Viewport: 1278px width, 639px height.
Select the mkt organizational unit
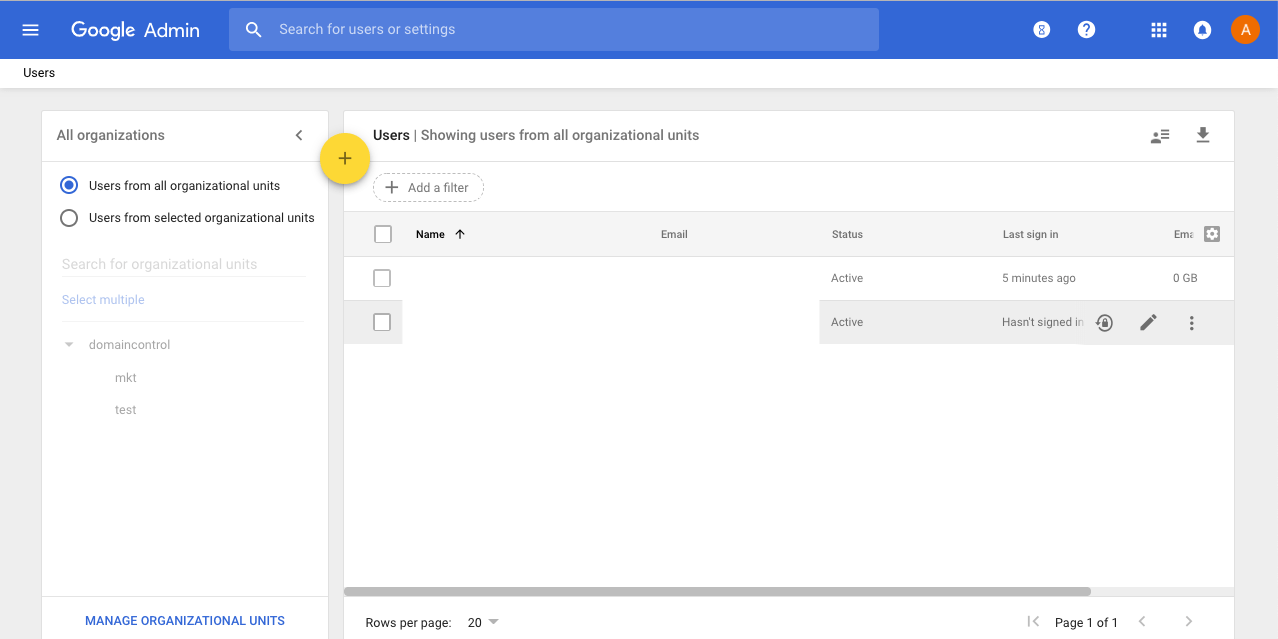[x=126, y=378]
